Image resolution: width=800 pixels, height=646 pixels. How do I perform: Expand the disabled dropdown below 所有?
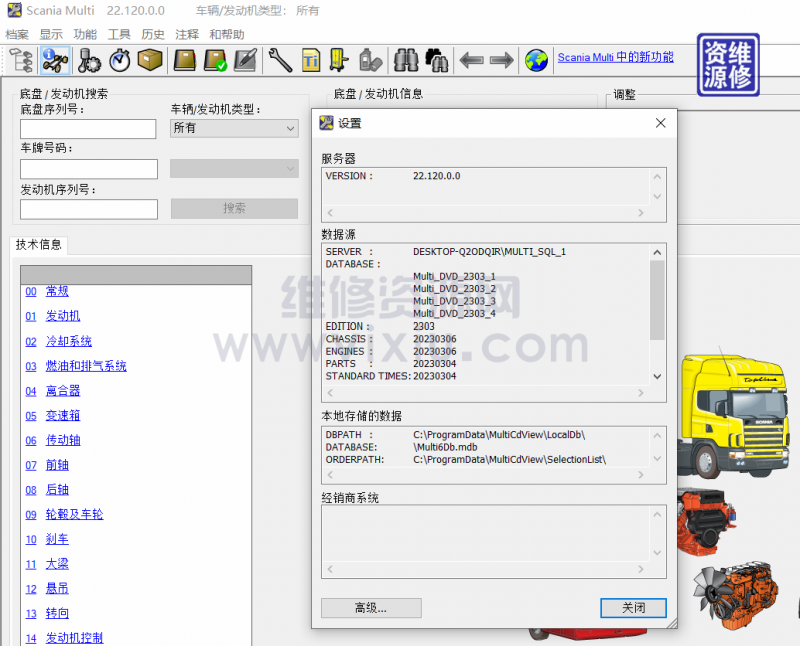point(234,168)
